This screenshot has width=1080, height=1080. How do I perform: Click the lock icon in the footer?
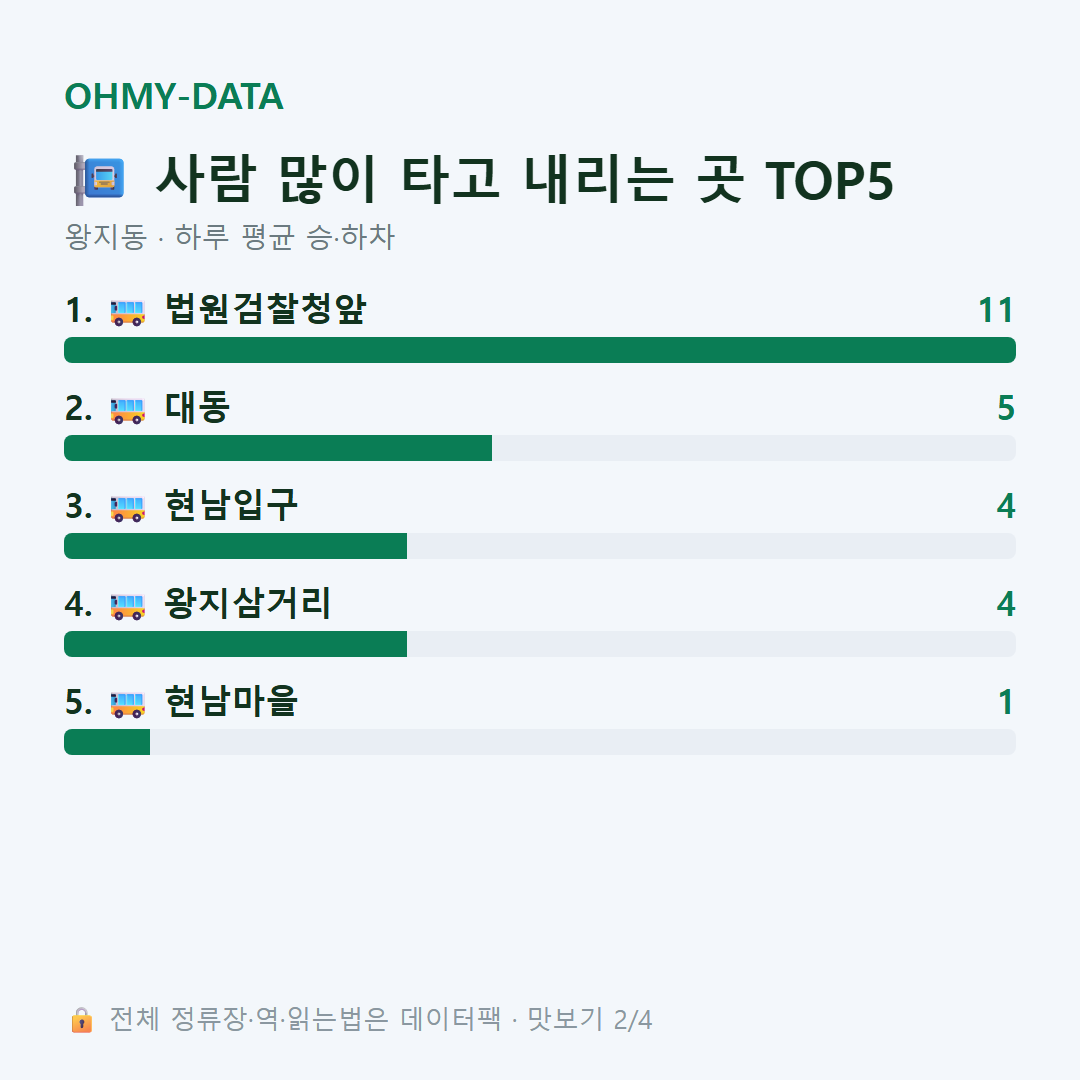81,1020
